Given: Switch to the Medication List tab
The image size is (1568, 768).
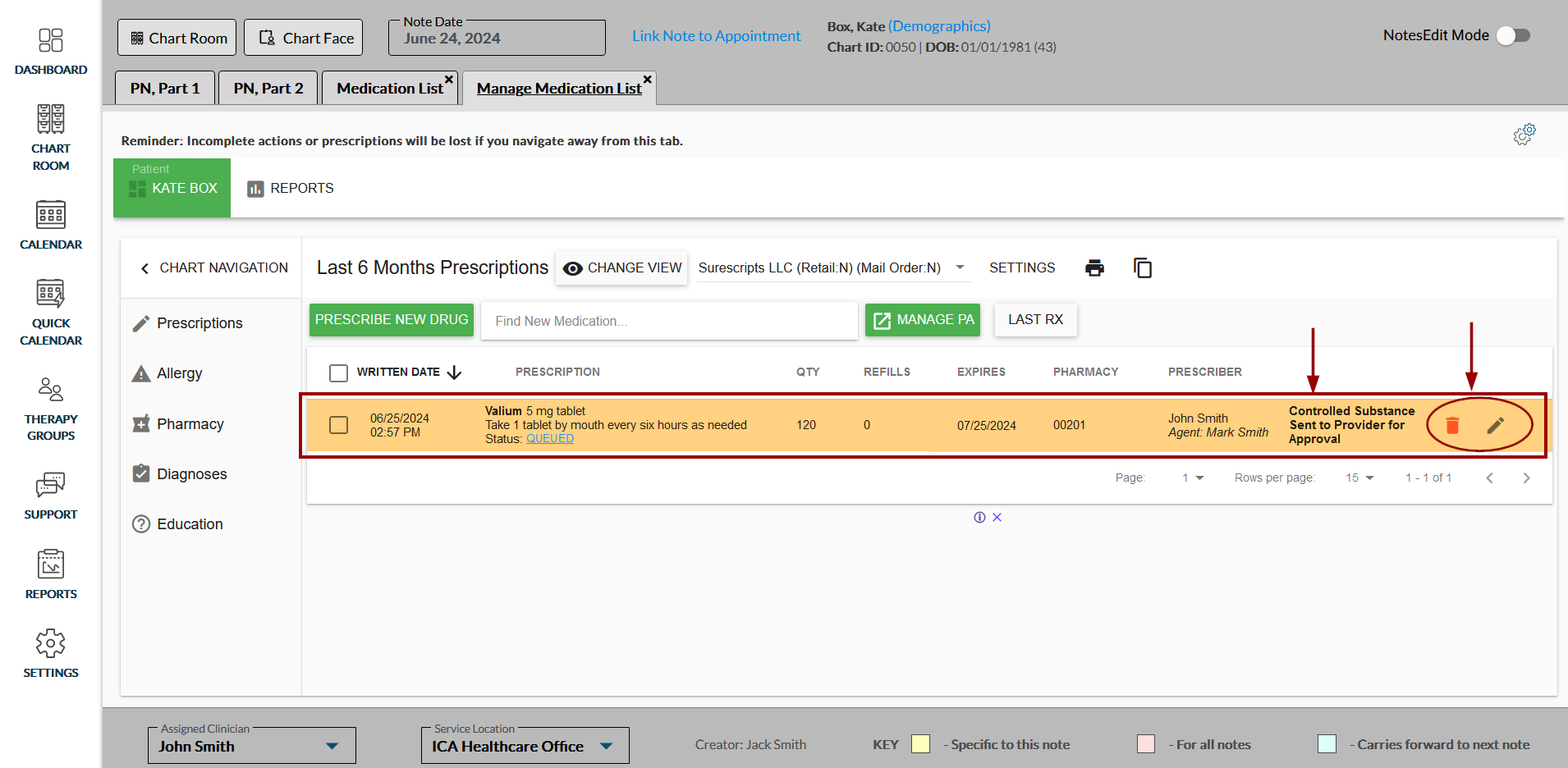Looking at the screenshot, I should [389, 89].
